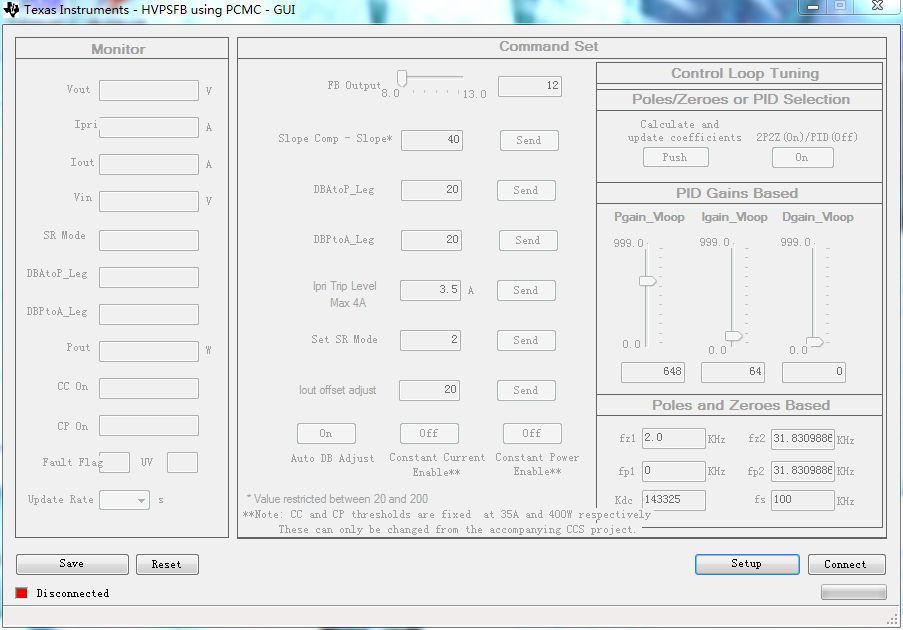903x630 pixels.
Task: Click the FB Output slider handle
Action: pyautogui.click(x=402, y=78)
